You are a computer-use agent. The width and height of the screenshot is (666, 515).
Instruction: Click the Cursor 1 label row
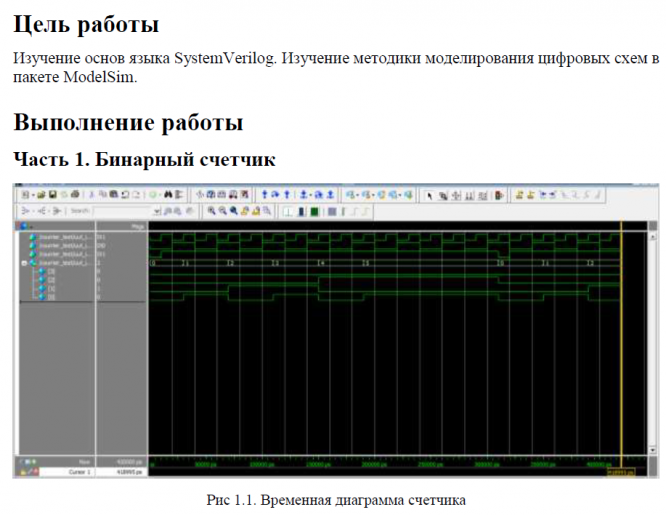pyautogui.click(x=79, y=472)
